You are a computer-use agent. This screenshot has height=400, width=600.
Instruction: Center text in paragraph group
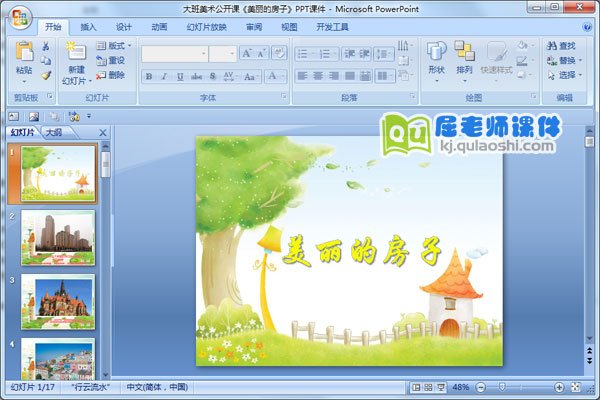point(318,76)
